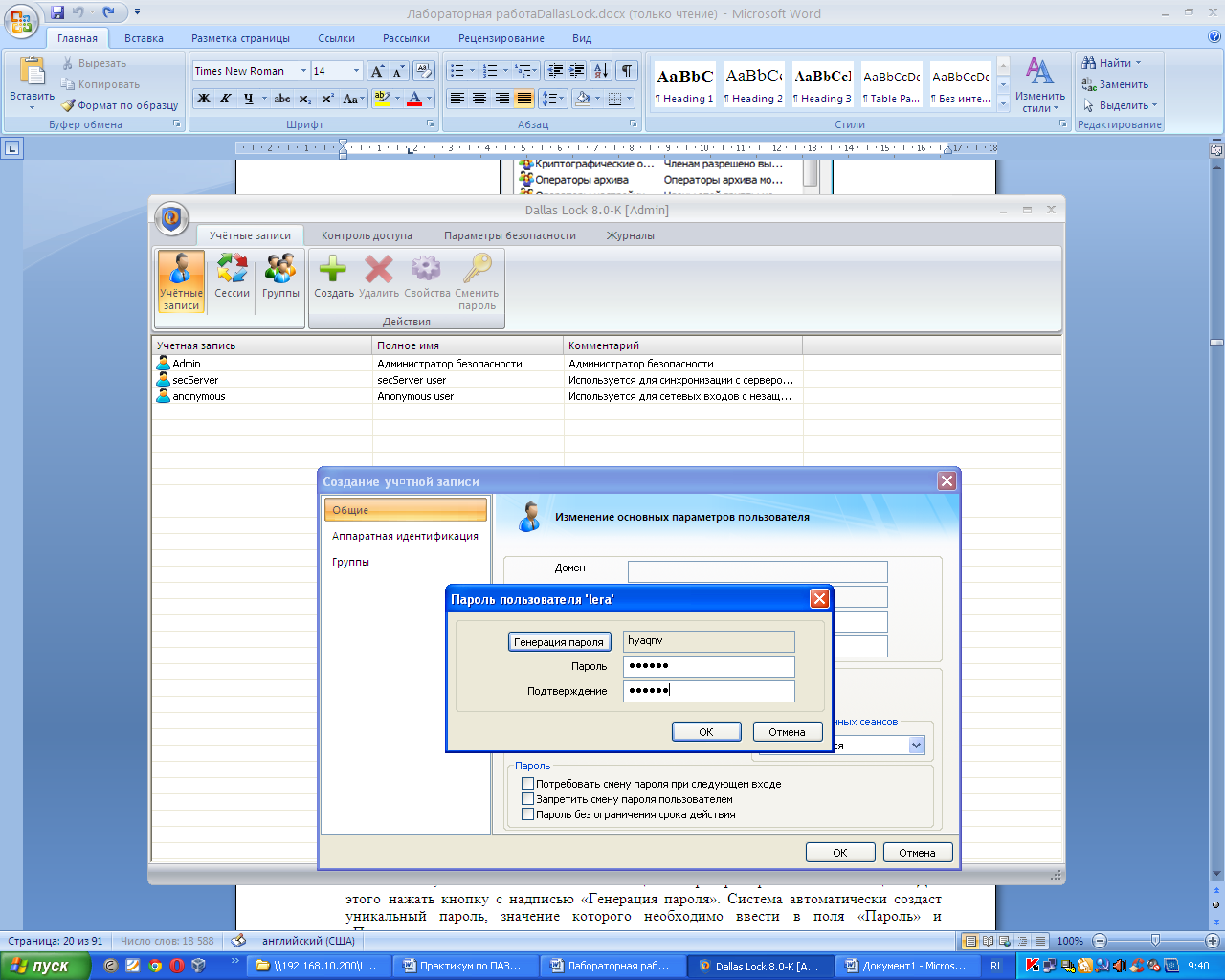The width and height of the screenshot is (1225, 980).
Task: Open the font color dropdown arrow
Action: (430, 99)
